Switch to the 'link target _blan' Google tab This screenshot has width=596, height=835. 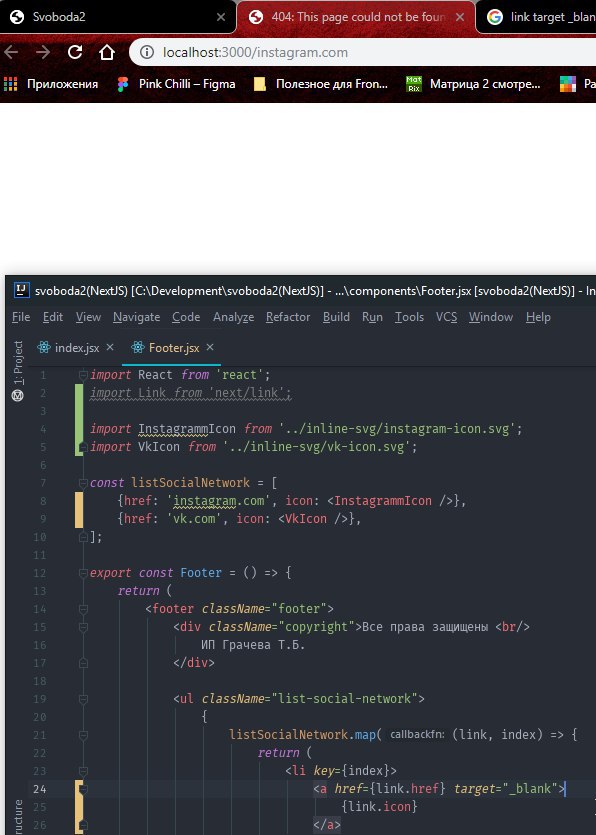pos(538,17)
